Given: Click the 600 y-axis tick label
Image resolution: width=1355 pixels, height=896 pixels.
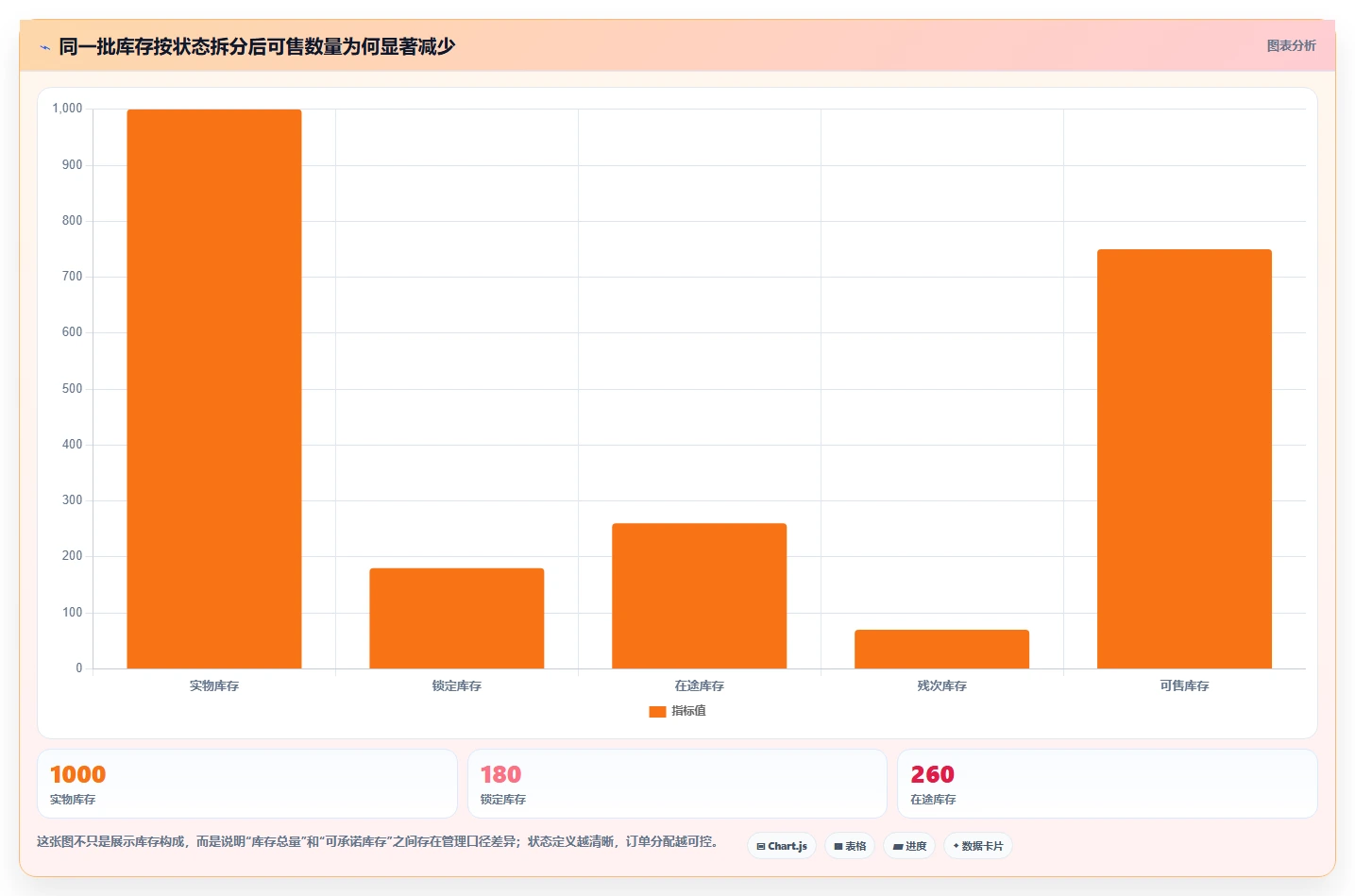Looking at the screenshot, I should 73,332.
